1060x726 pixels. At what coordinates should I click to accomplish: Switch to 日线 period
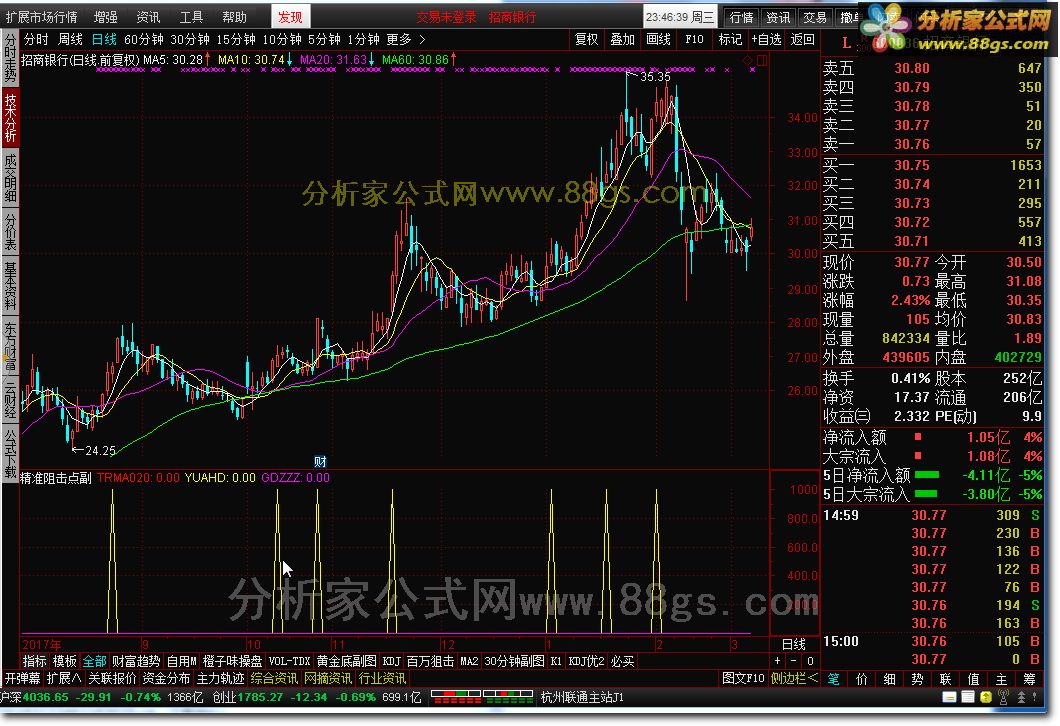click(x=104, y=40)
